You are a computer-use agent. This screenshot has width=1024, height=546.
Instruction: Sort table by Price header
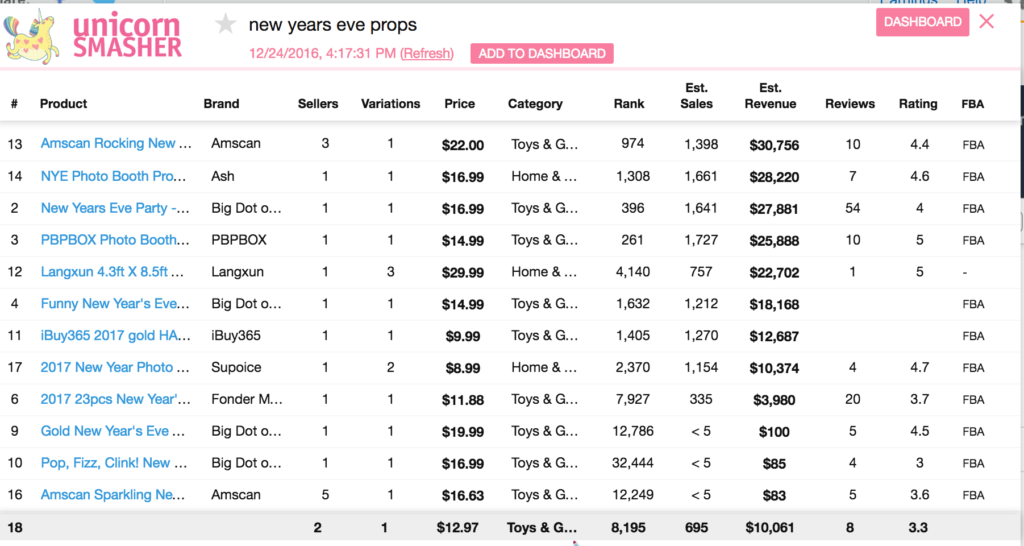[x=459, y=104]
